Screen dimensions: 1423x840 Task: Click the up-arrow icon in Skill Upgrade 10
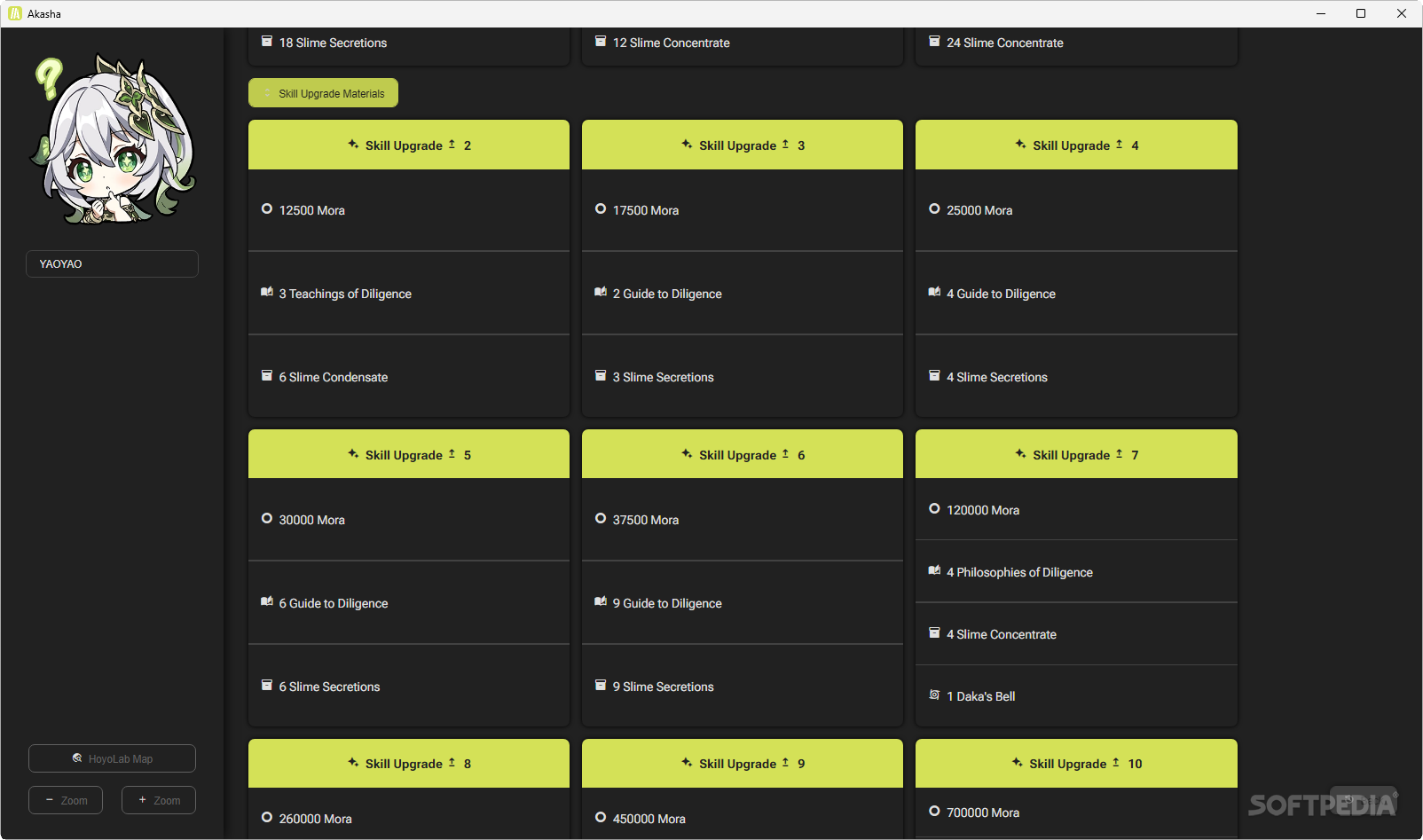click(1116, 762)
